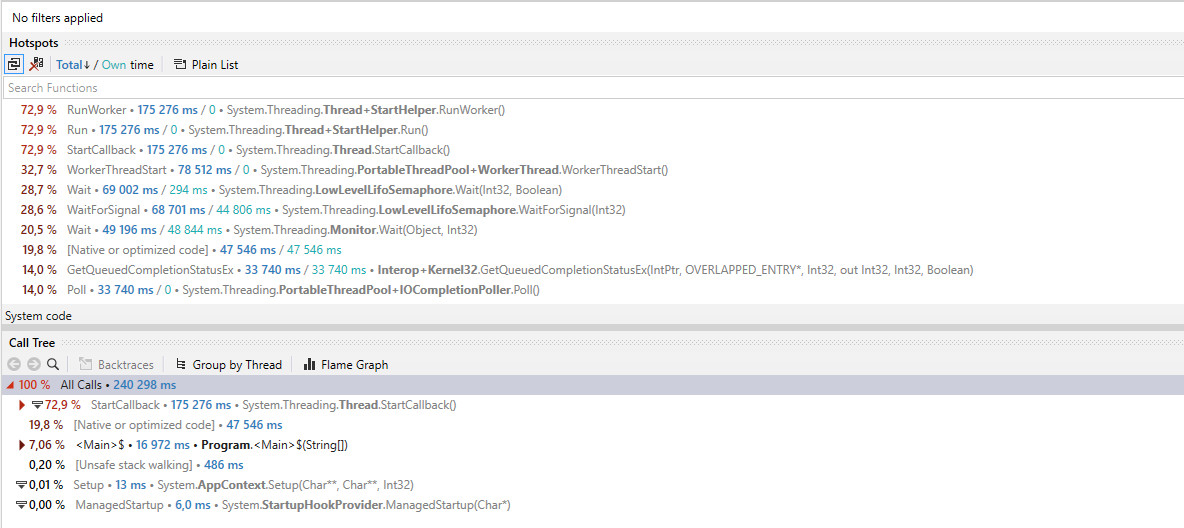The width and height of the screenshot is (1184, 528).
Task: Click folded-calls marker on the ManagedStartup row
Action: click(x=21, y=505)
